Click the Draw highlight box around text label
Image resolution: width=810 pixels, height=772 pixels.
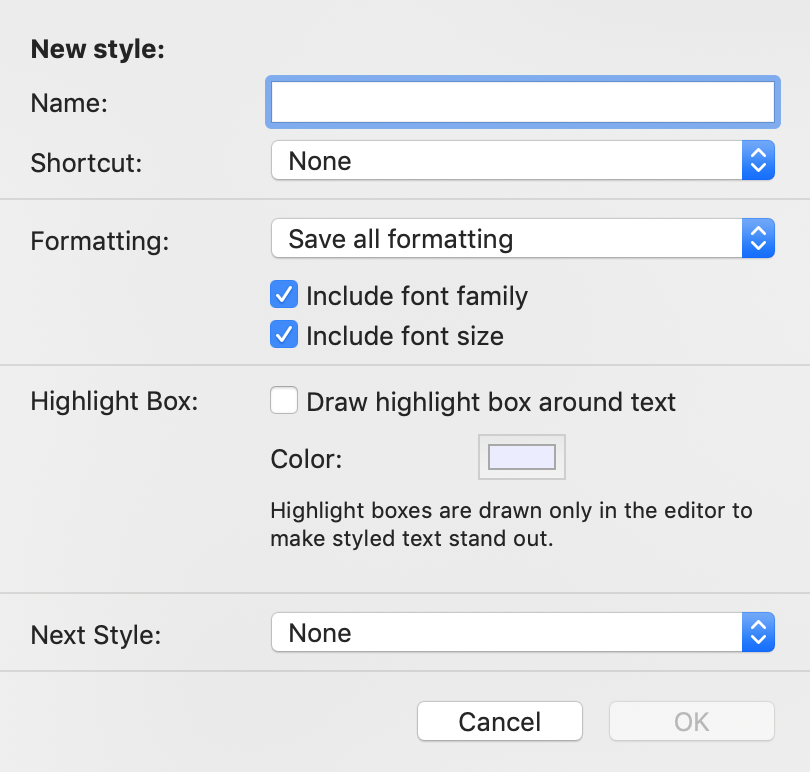click(491, 402)
